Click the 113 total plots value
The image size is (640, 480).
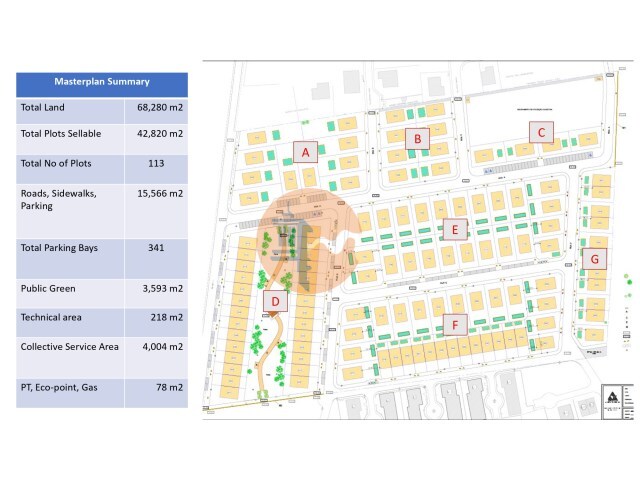[x=156, y=162]
